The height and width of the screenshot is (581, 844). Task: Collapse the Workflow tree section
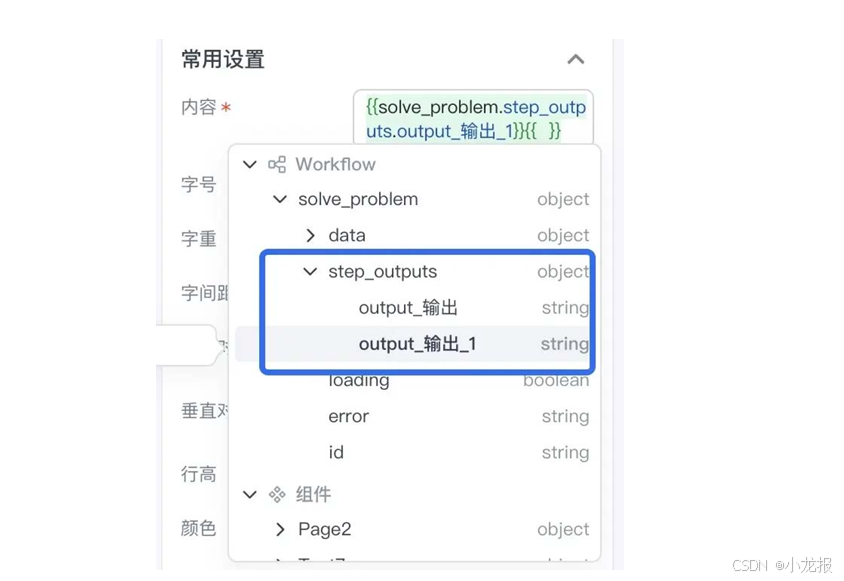point(249,164)
